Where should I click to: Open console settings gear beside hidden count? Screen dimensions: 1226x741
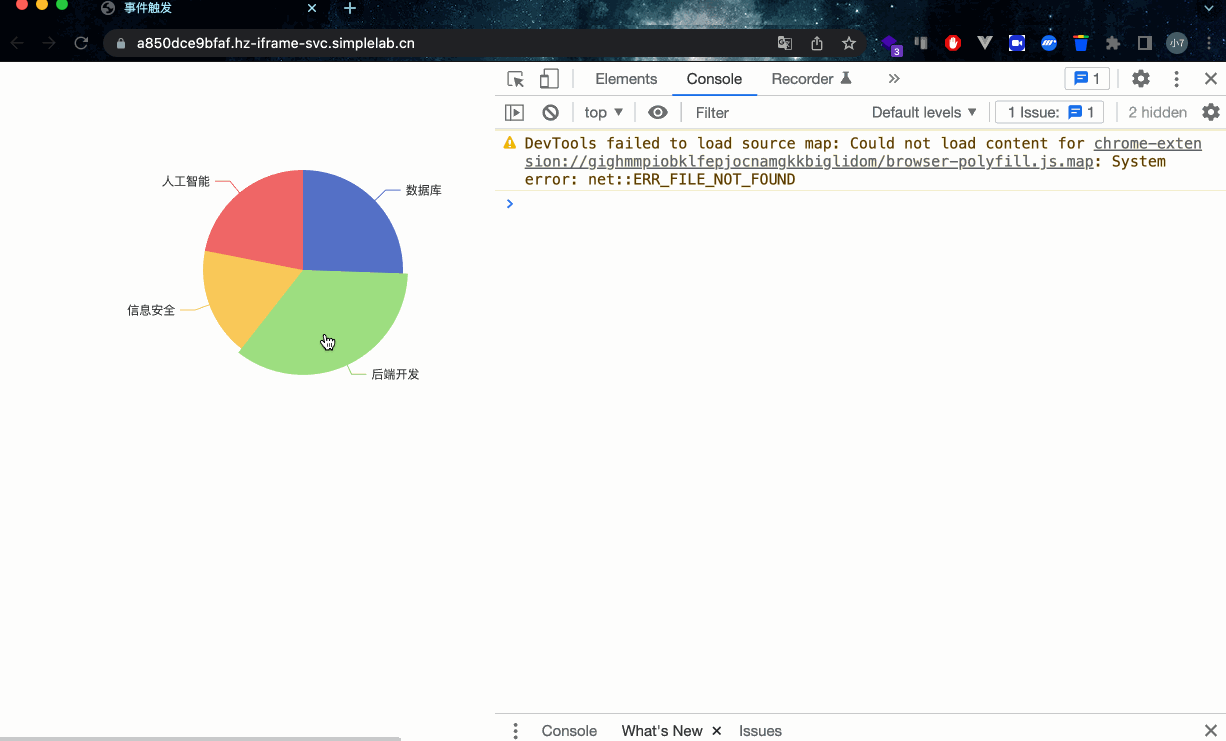pyautogui.click(x=1210, y=112)
